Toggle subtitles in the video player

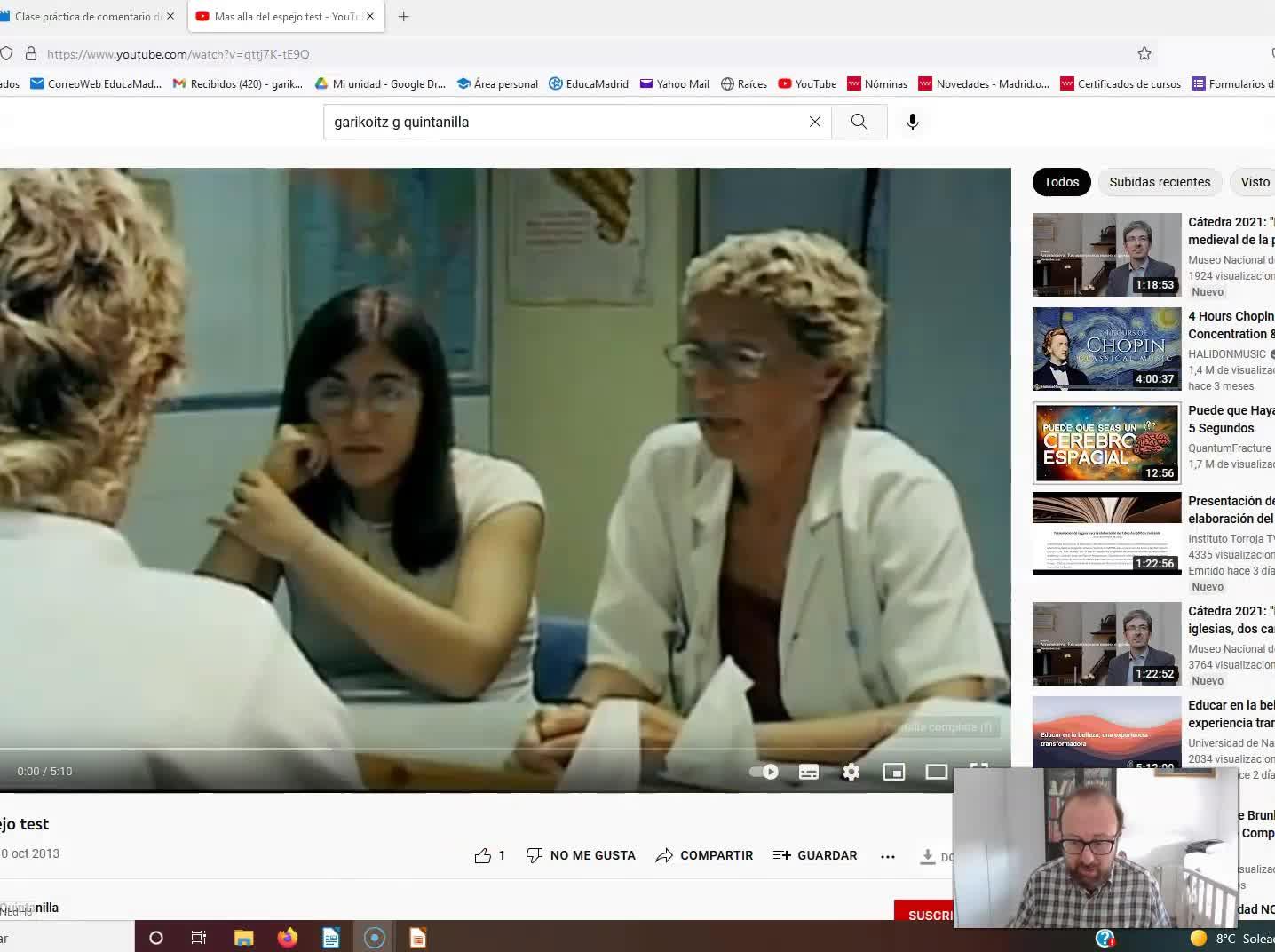pos(809,772)
